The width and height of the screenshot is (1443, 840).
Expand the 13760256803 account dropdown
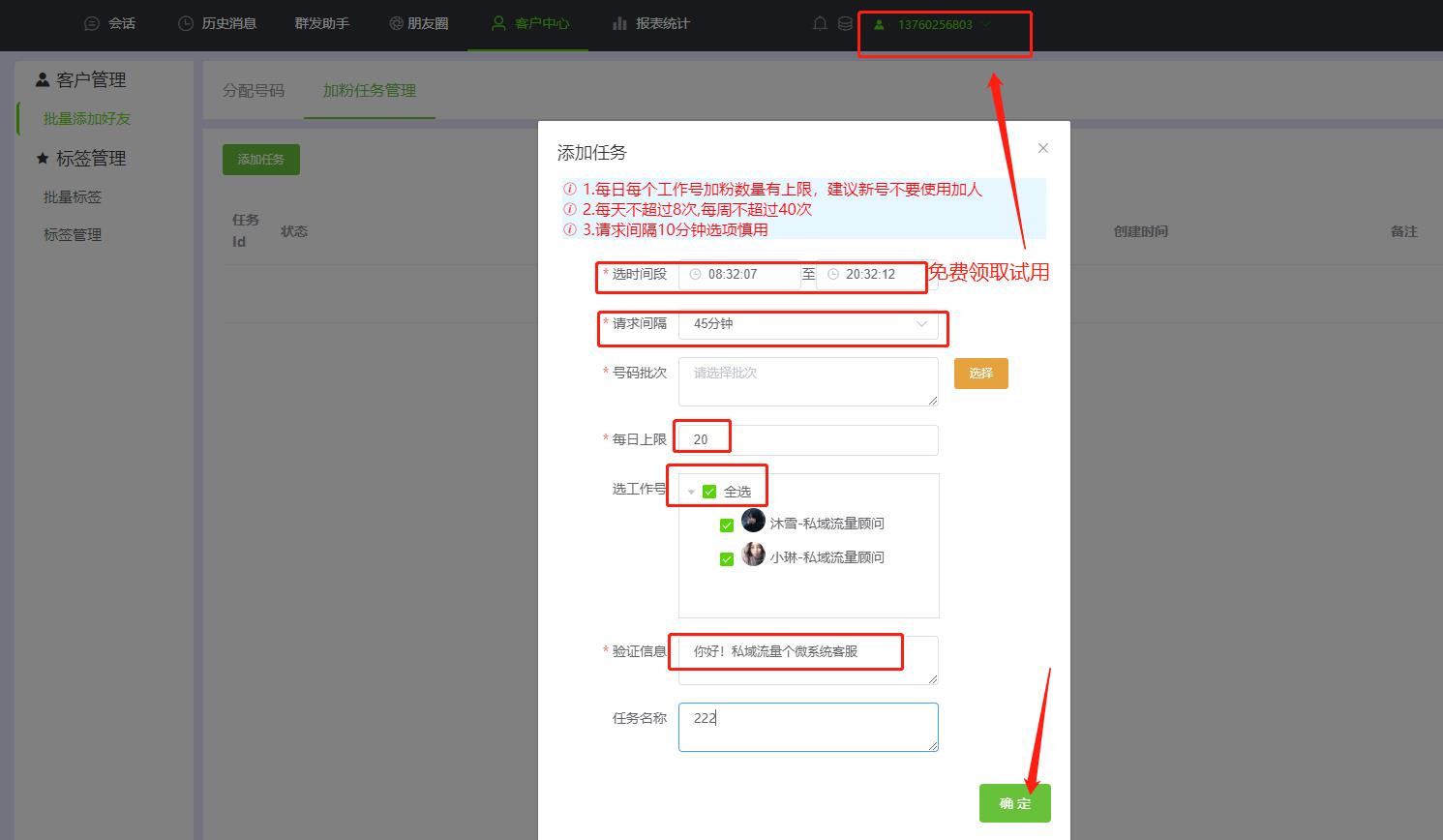tap(988, 23)
